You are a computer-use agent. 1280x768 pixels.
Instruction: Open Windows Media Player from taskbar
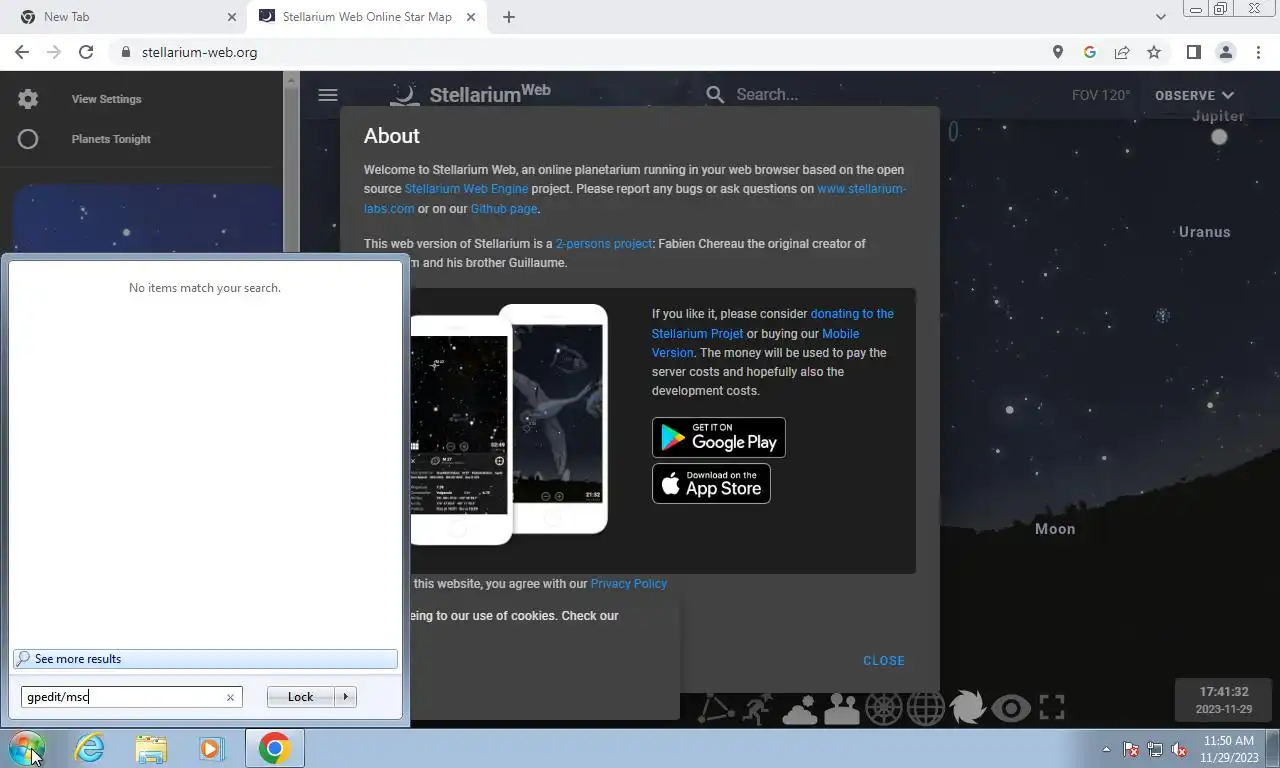tap(212, 748)
